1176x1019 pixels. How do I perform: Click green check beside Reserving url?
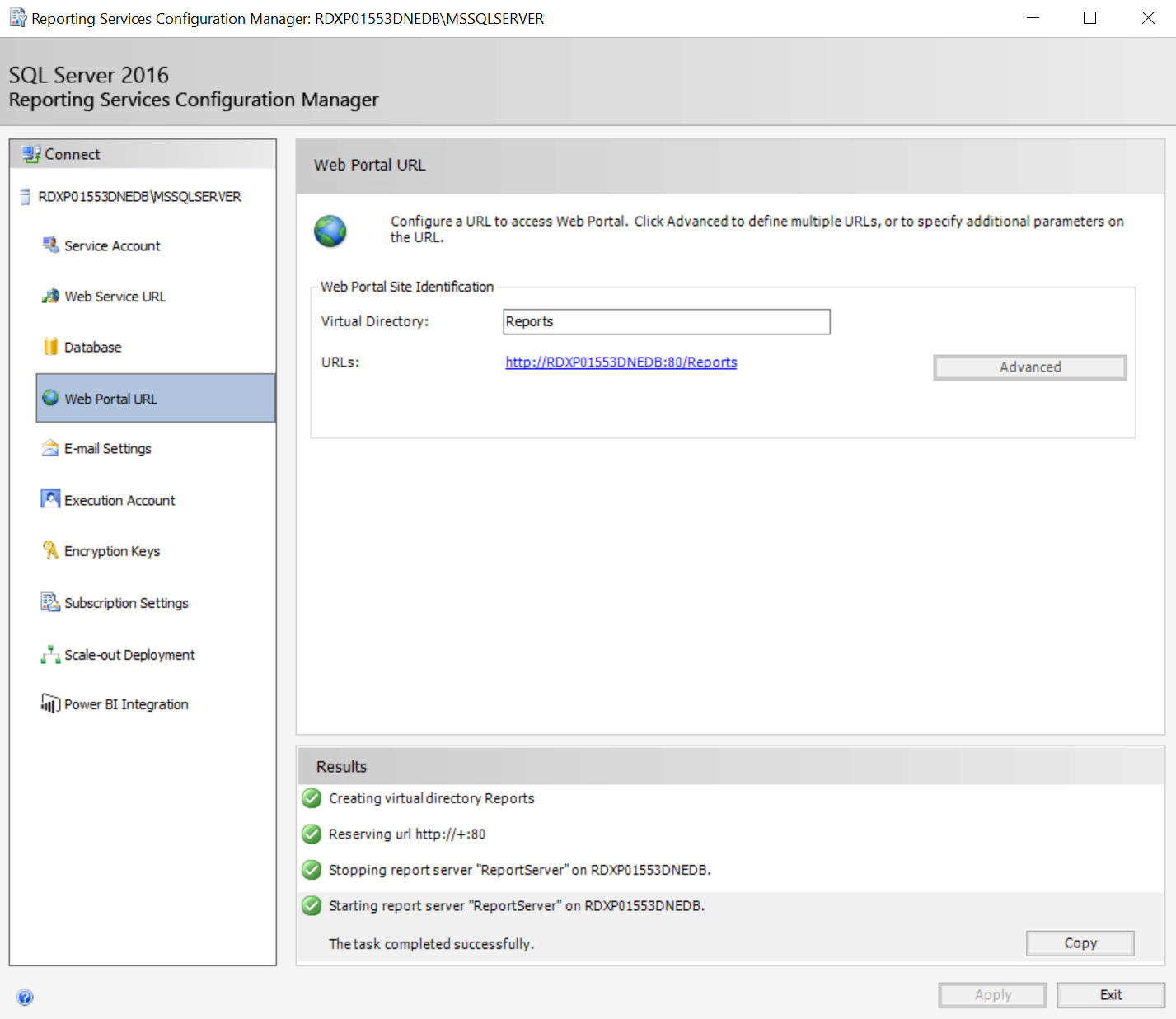312,834
